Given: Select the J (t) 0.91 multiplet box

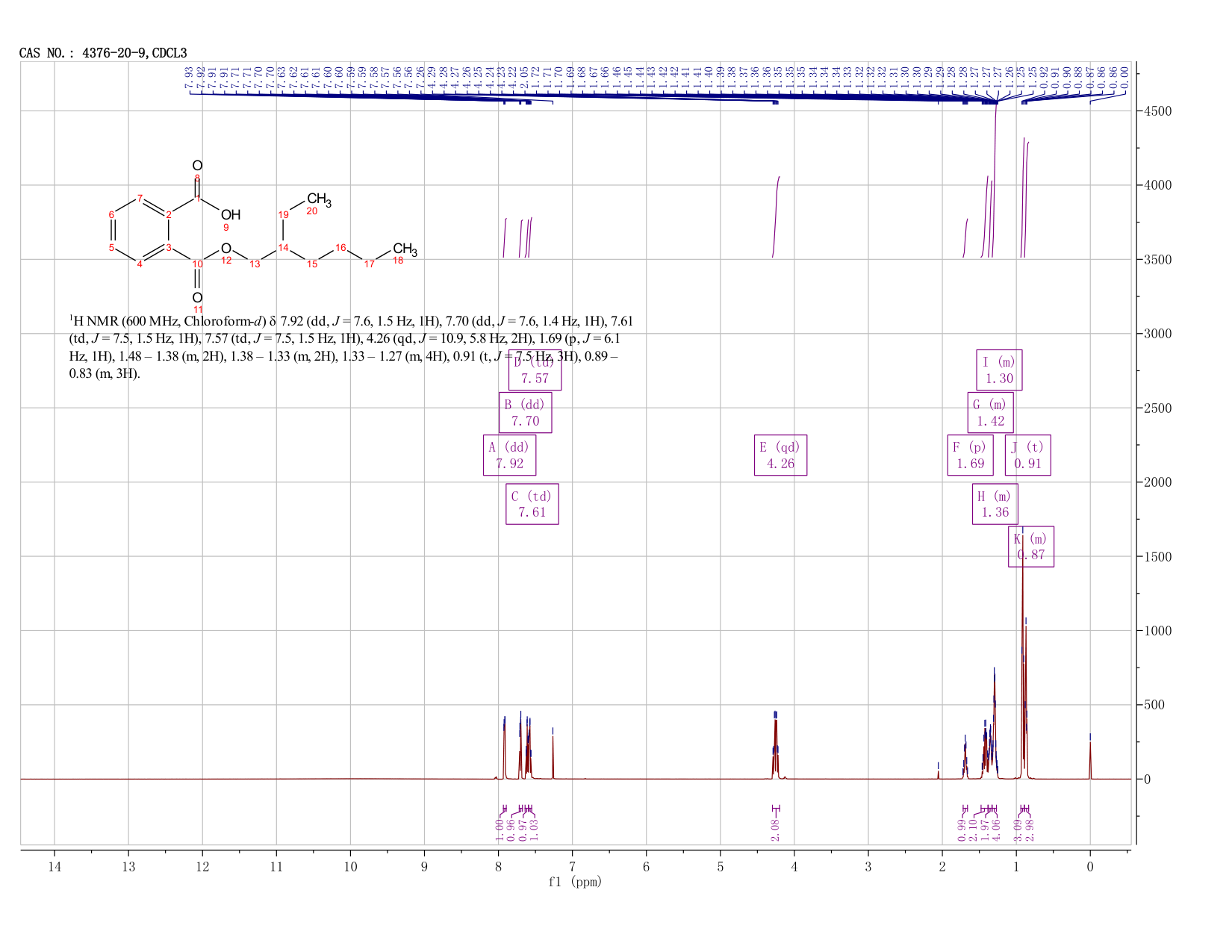Looking at the screenshot, I should [1028, 455].
